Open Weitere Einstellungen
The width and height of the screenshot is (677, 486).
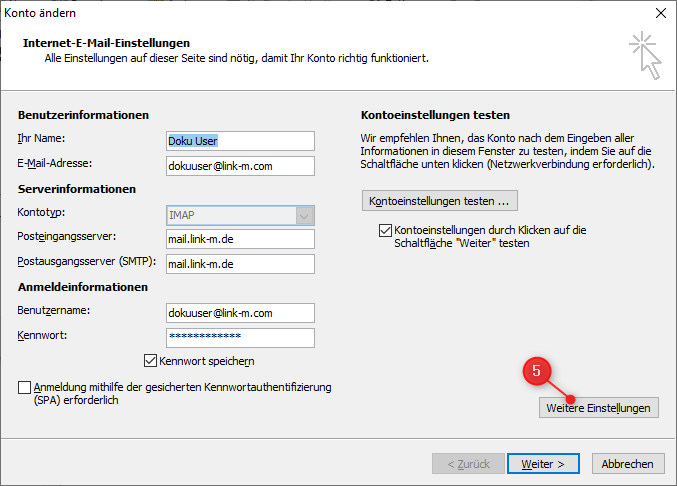coord(598,408)
